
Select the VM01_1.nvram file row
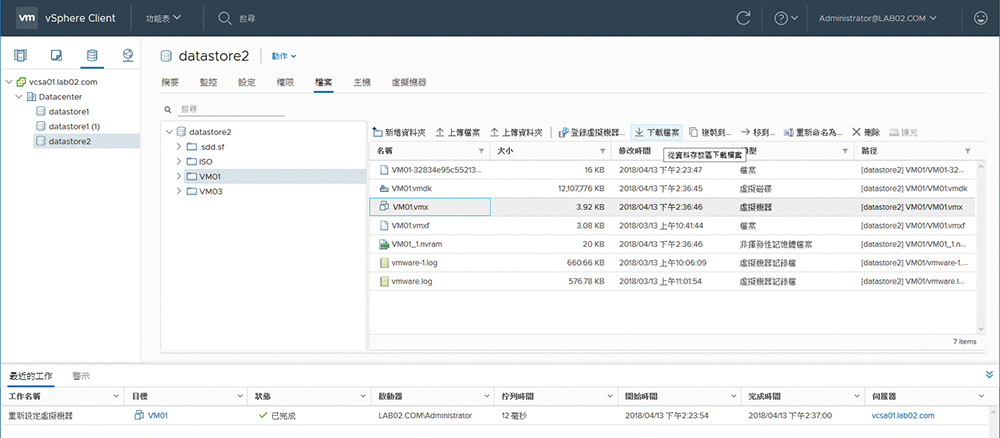click(x=672, y=244)
